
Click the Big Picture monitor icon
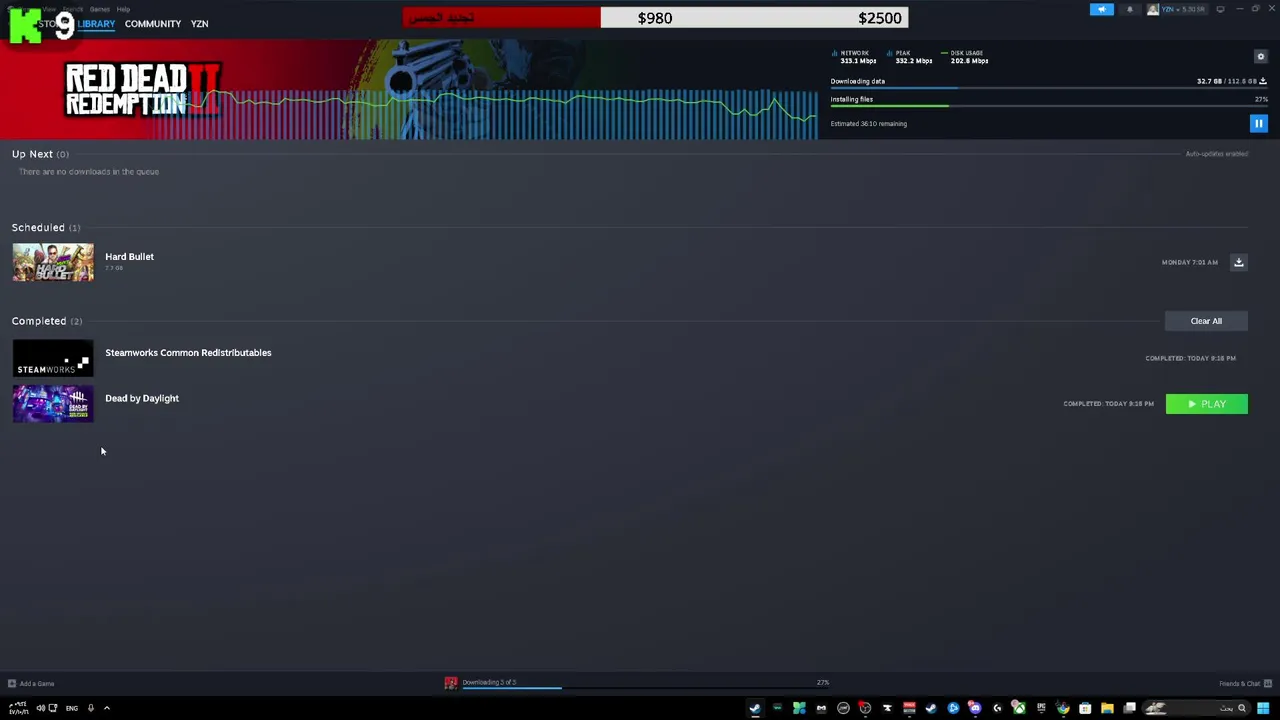[1220, 9]
